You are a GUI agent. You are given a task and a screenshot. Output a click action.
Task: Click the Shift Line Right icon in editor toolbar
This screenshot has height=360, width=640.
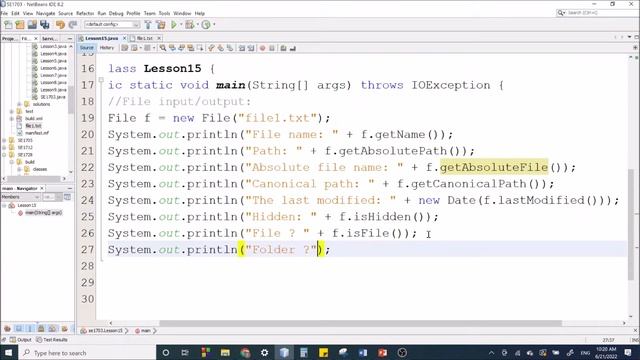(x=251, y=48)
